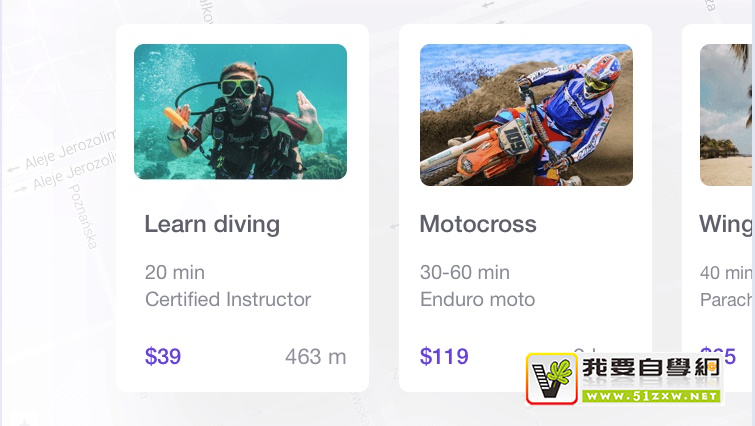Click the Parach description on third card
755x426 pixels.
pyautogui.click(x=727, y=300)
